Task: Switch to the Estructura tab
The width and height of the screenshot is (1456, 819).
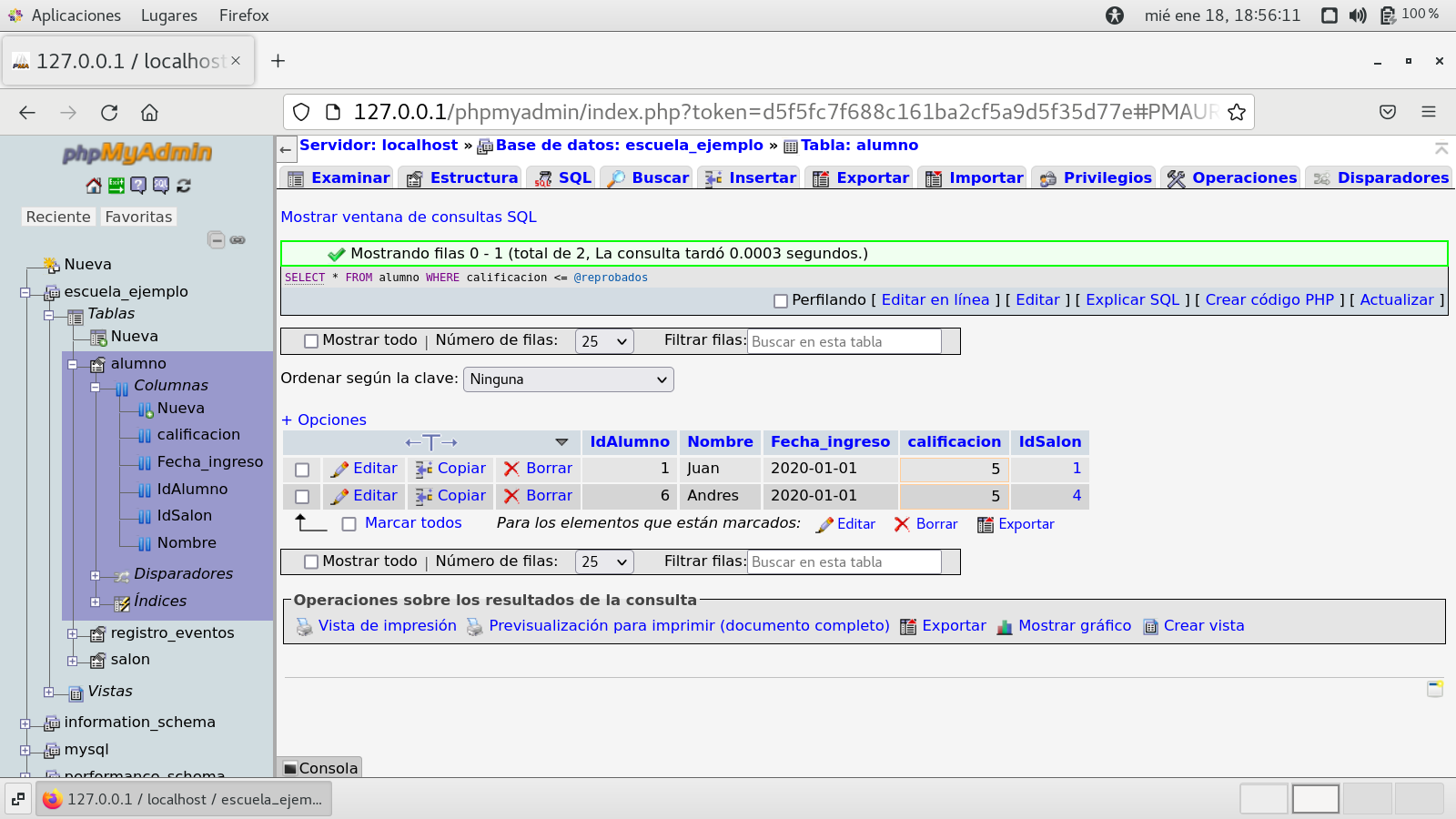Action: (462, 178)
